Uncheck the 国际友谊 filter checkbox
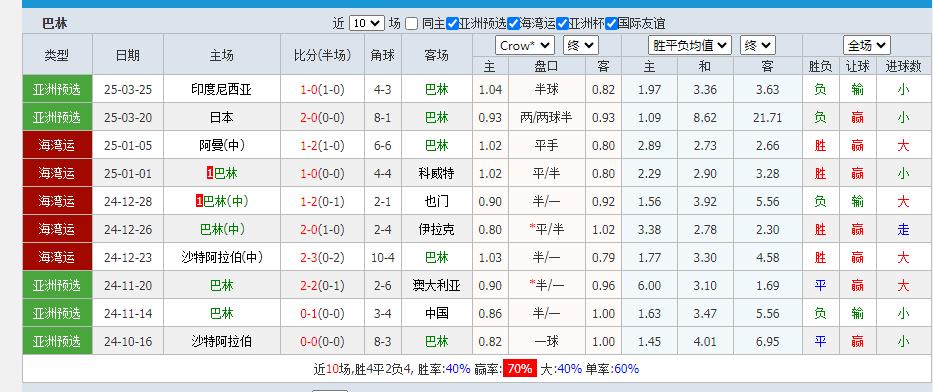 (611, 24)
